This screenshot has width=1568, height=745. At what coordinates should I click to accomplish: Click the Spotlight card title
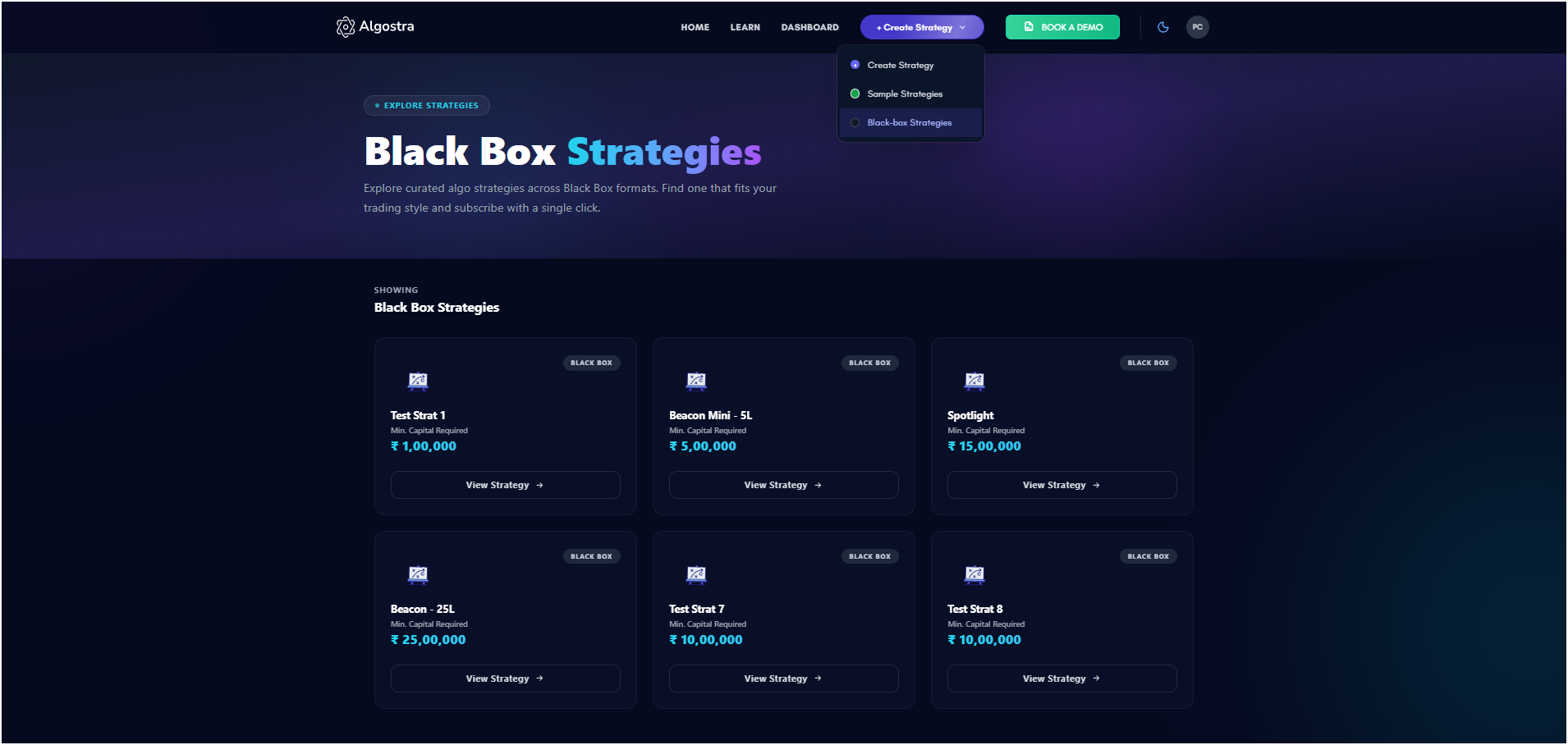(970, 415)
